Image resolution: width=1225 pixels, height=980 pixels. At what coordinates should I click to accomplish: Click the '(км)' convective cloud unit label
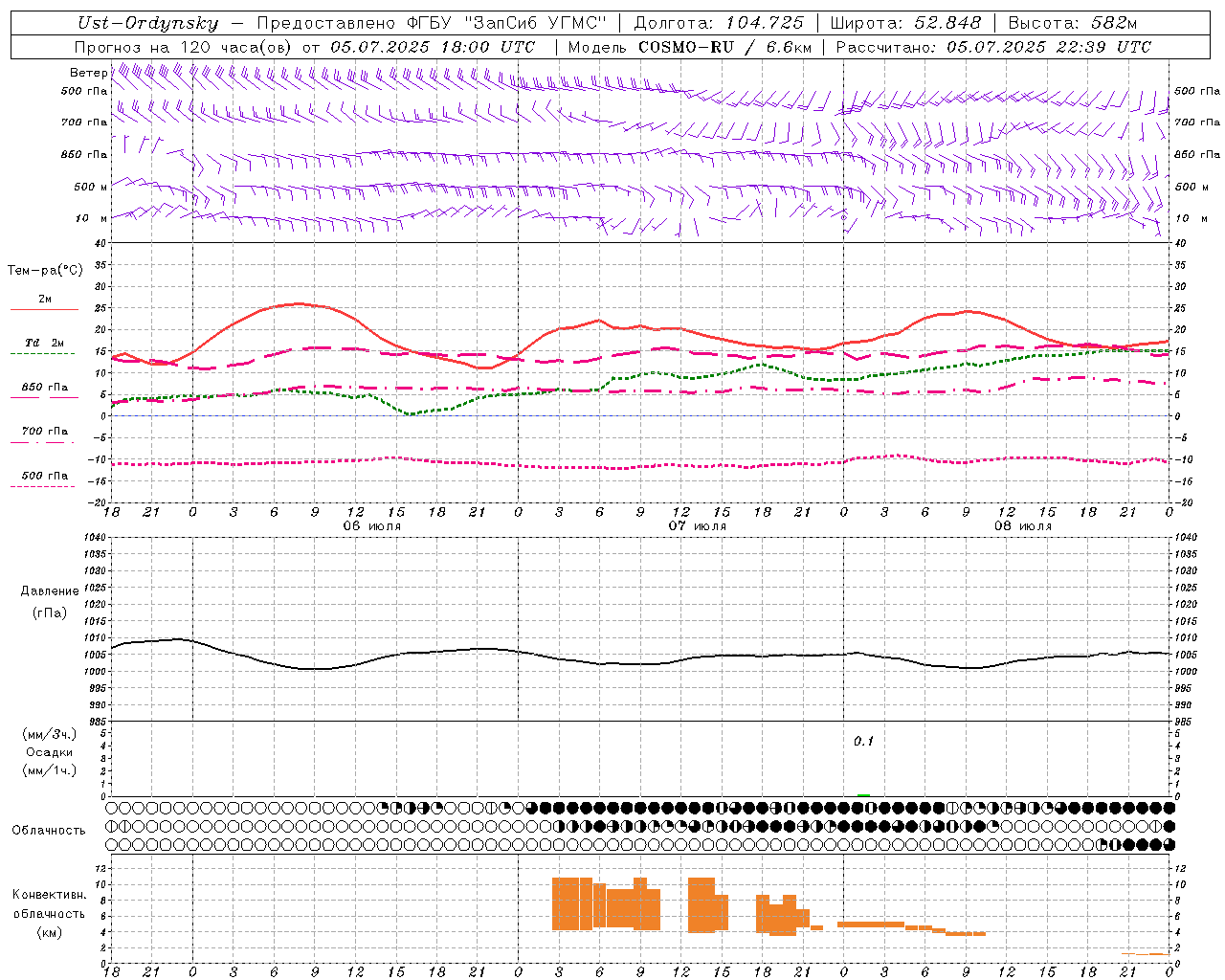pyautogui.click(x=50, y=932)
